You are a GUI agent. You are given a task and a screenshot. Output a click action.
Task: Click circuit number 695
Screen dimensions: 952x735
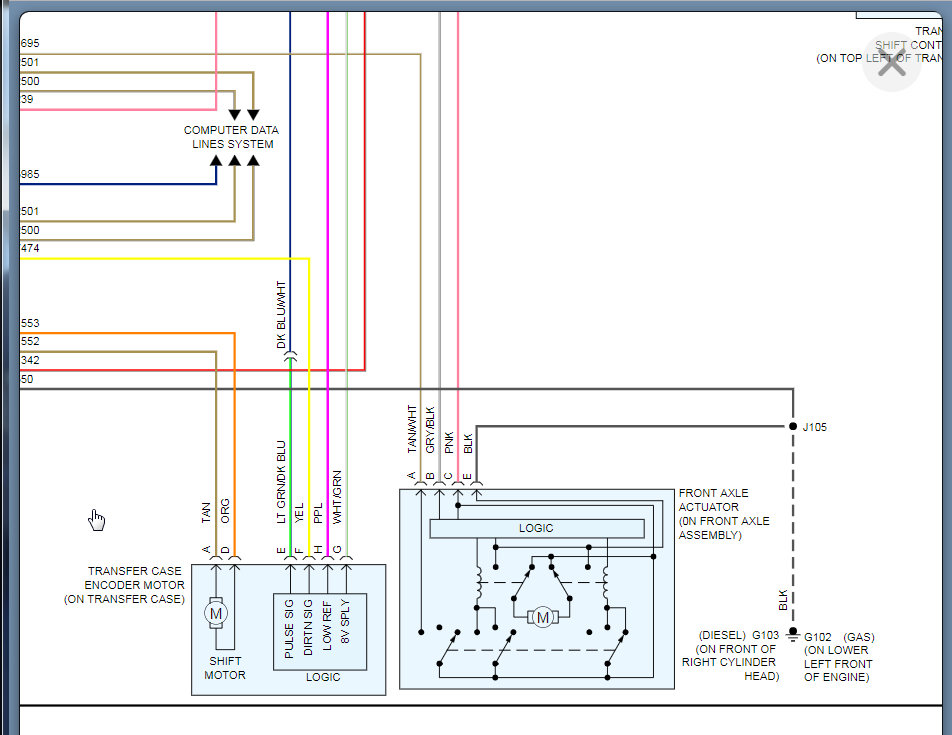click(30, 44)
